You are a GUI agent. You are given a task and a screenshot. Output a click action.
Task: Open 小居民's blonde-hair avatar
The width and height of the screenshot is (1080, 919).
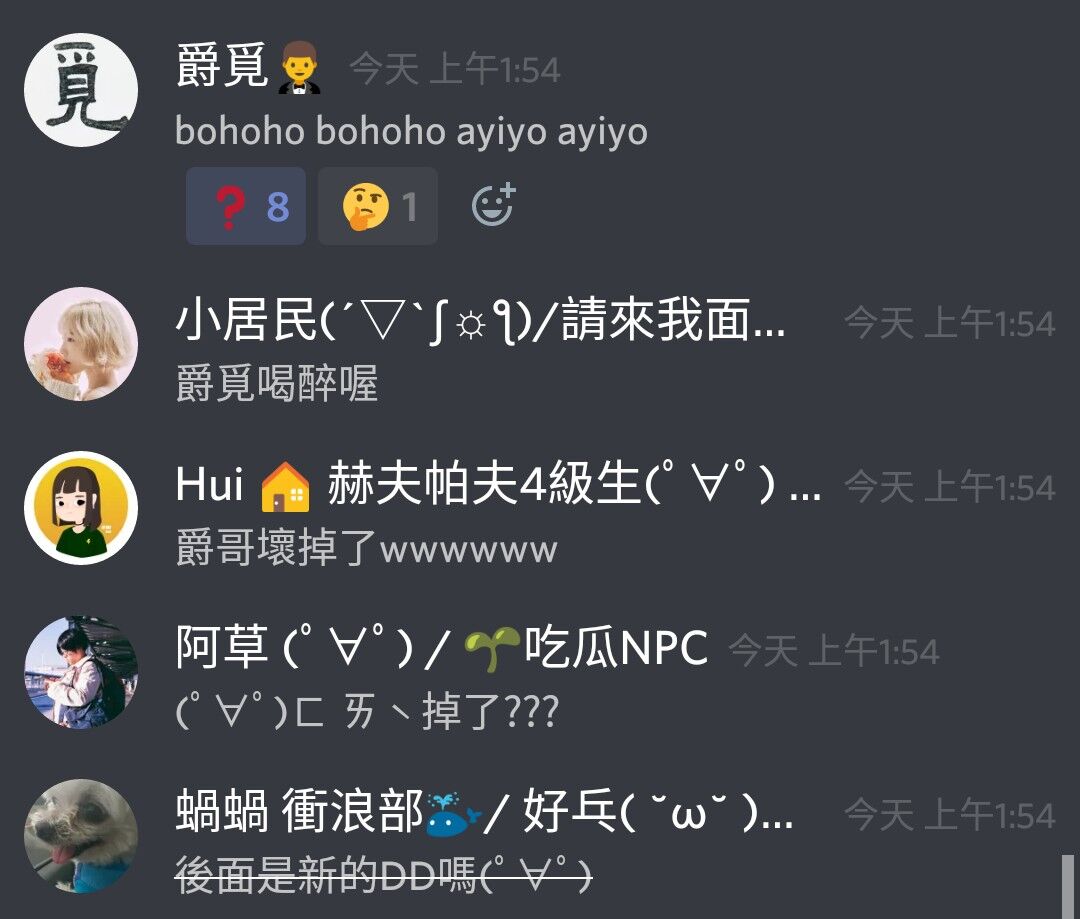coord(81,344)
